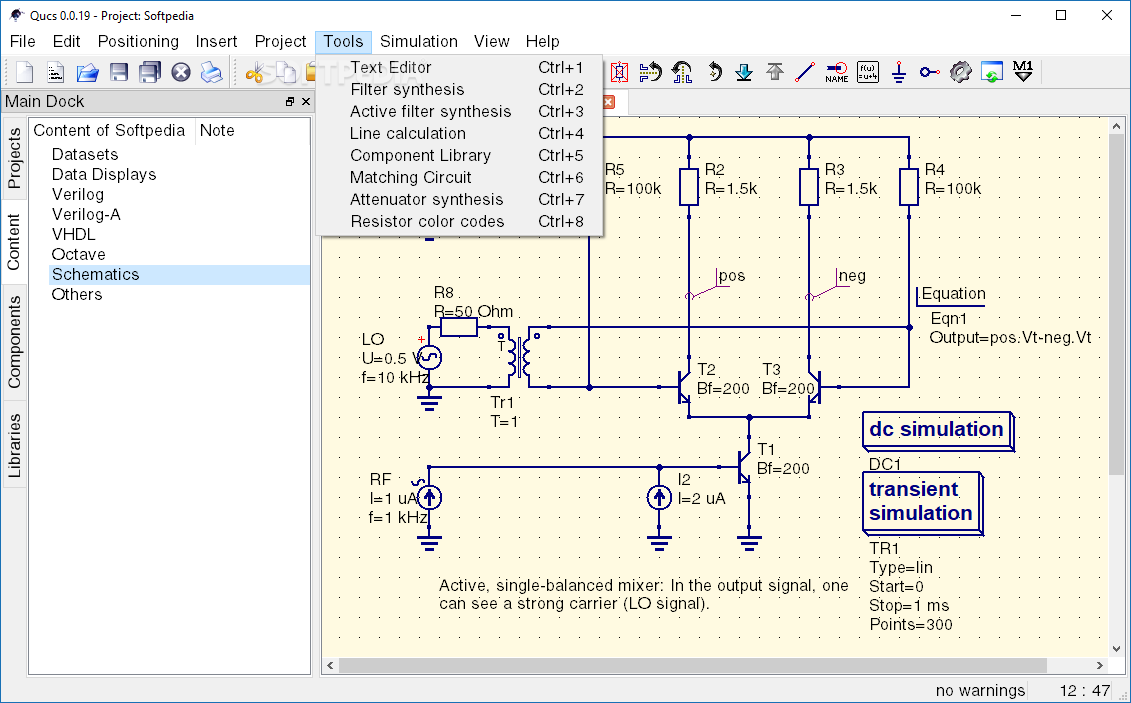Image resolution: width=1131 pixels, height=703 pixels.
Task: Mirror about Y axis toolbar icon
Action: coord(682,72)
